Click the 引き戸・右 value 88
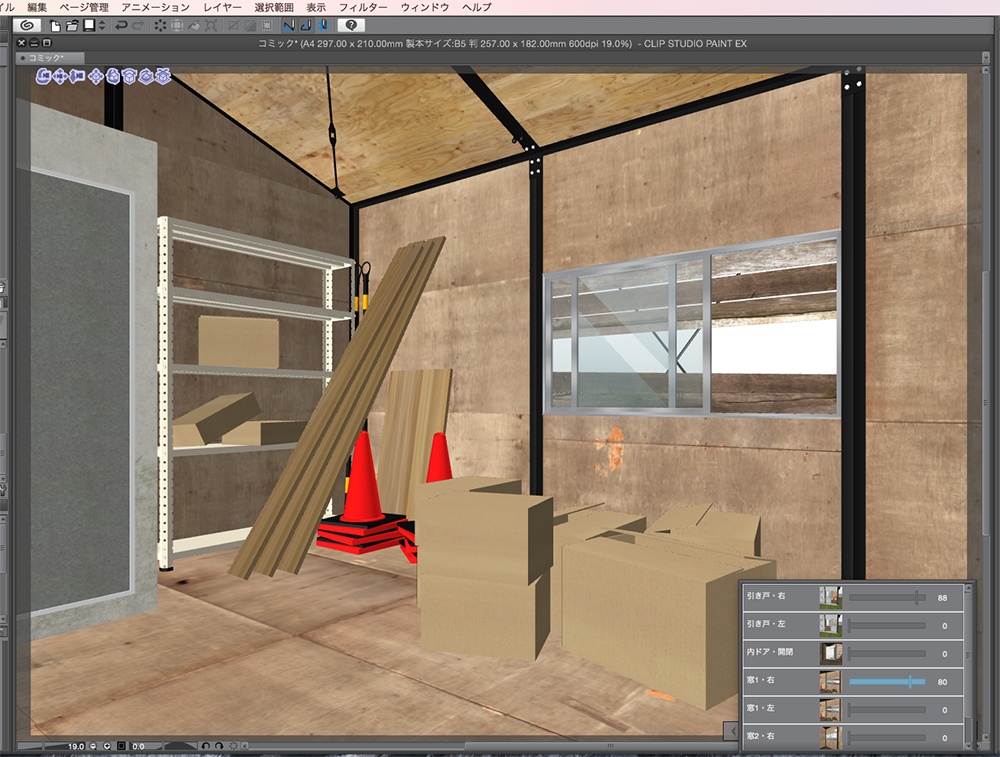The image size is (1000, 757). tap(942, 598)
